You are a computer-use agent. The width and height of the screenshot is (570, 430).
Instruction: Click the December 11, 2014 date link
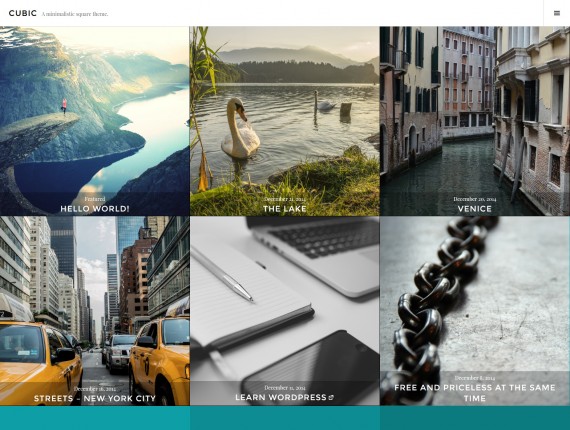pyautogui.click(x=285, y=388)
